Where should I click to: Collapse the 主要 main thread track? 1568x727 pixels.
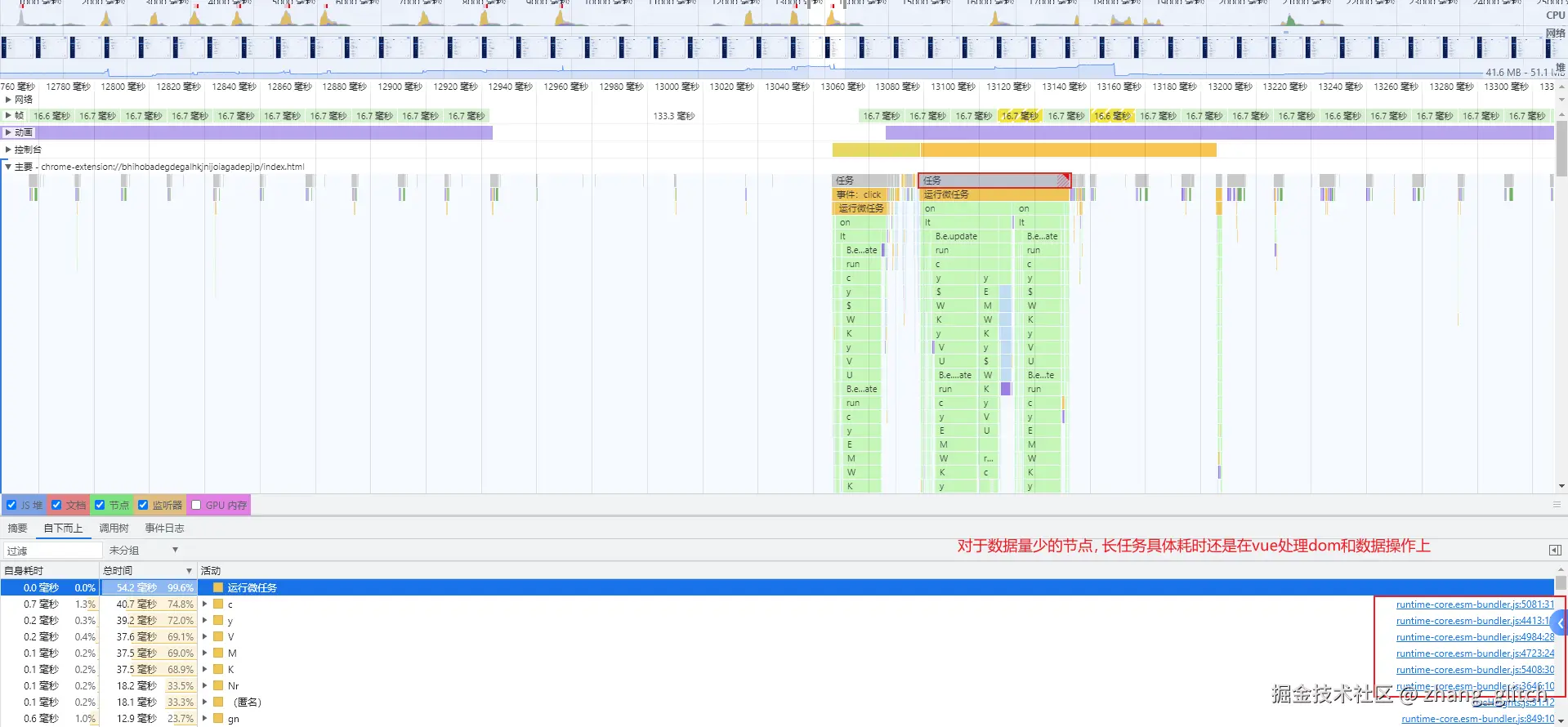(x=8, y=167)
